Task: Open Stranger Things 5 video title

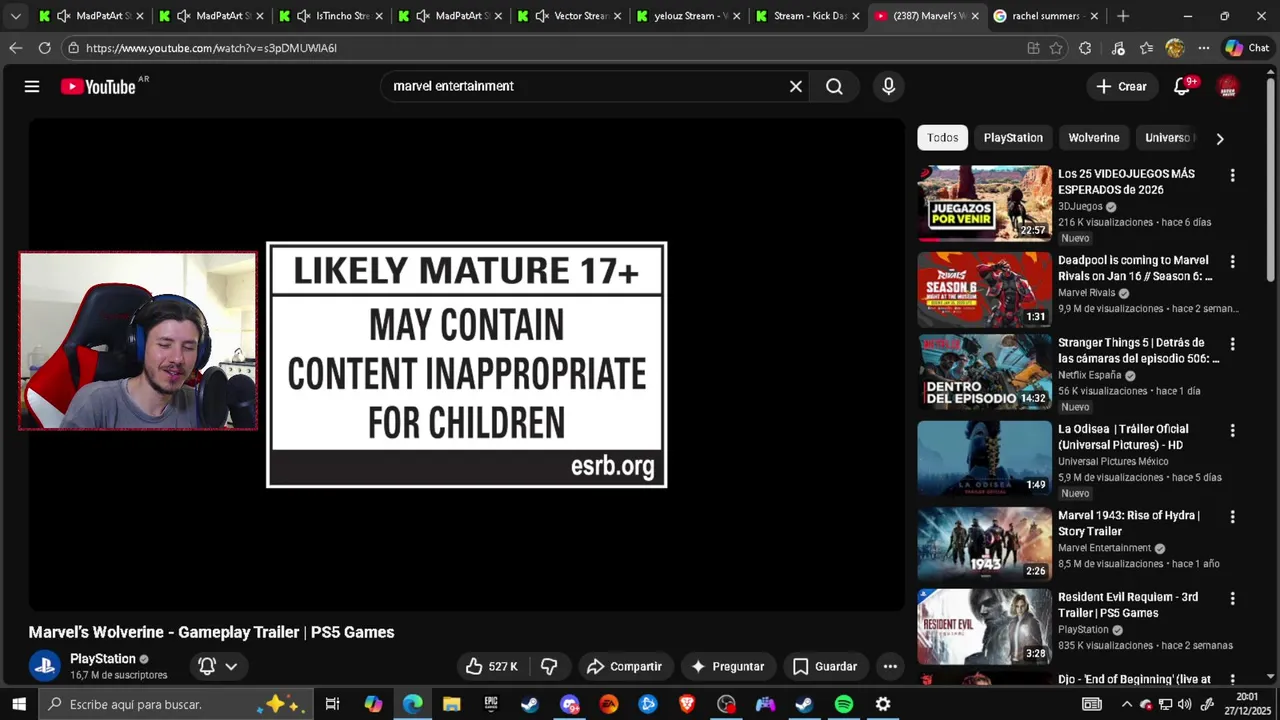Action: tap(1139, 350)
